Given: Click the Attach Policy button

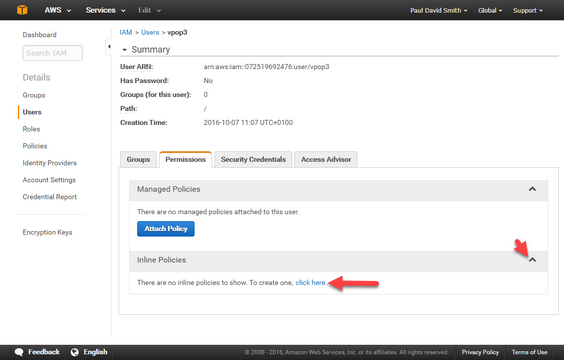Looking at the screenshot, I should (166, 229).
